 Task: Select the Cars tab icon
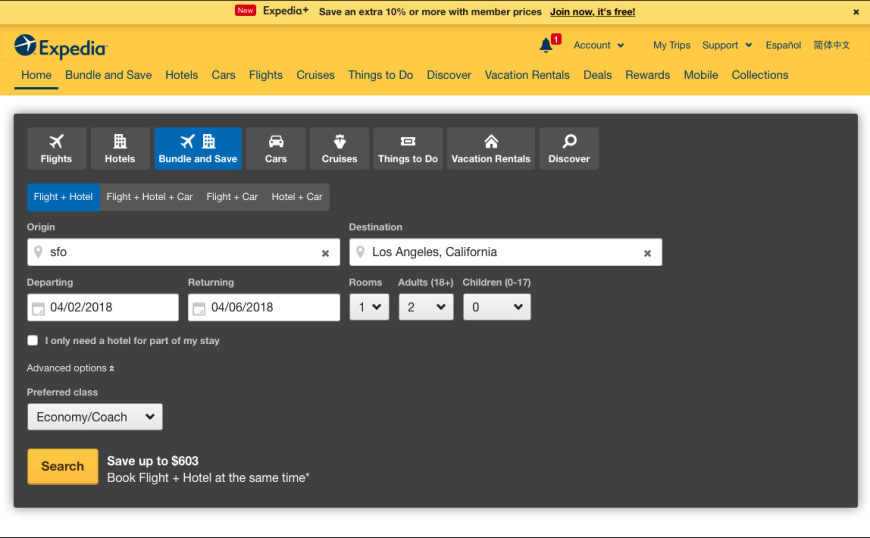pos(276,148)
